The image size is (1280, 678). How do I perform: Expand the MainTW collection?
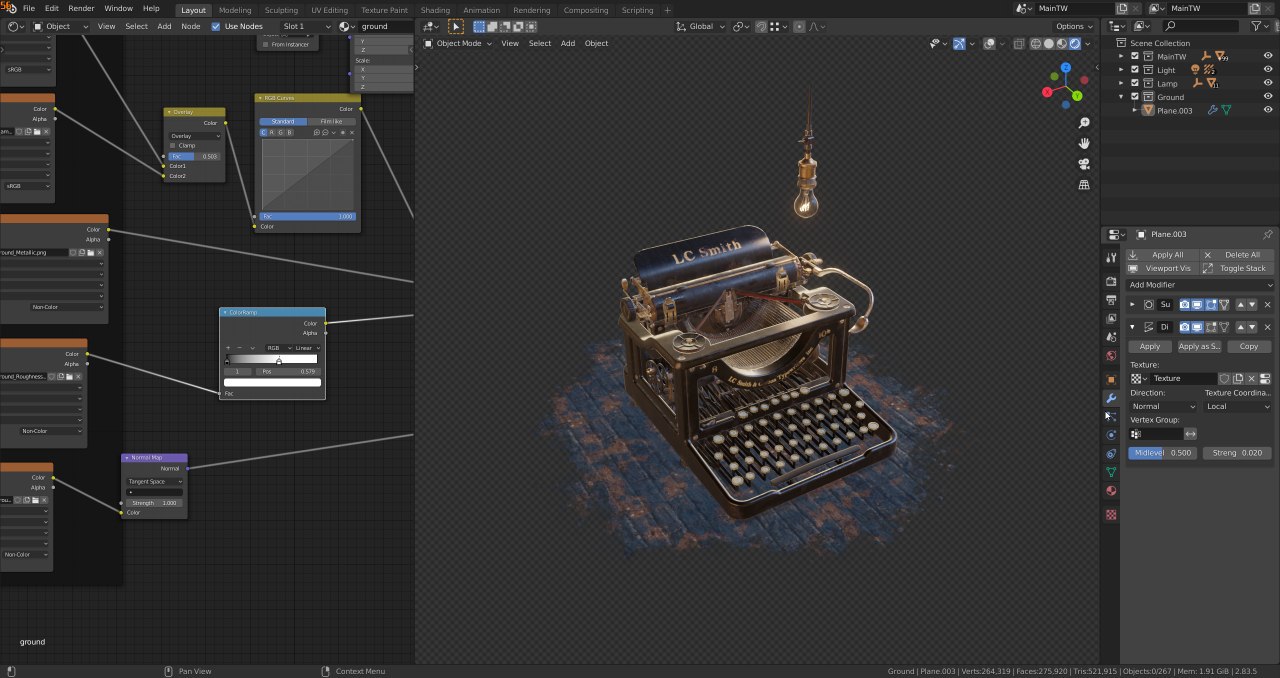1121,56
